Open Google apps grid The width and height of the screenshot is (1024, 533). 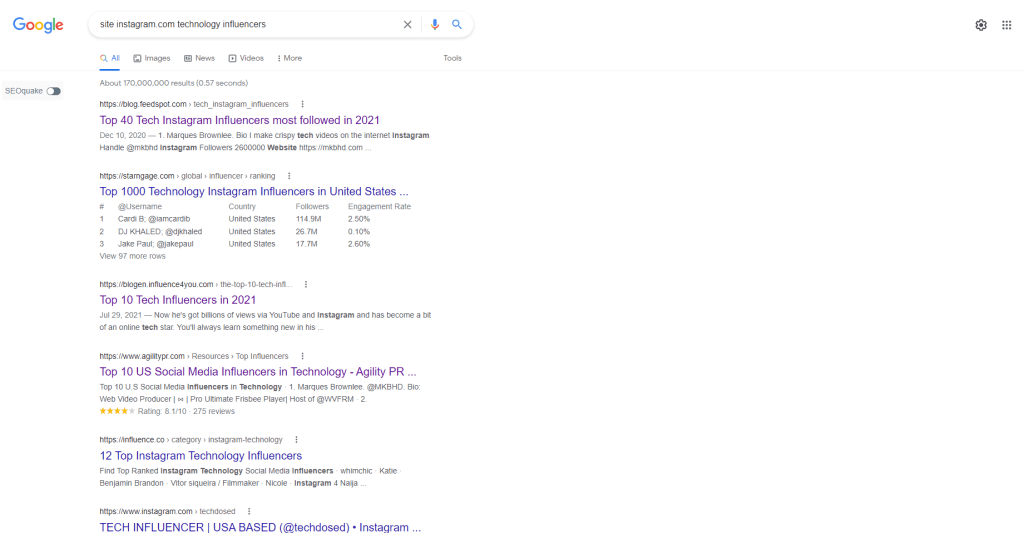point(1006,25)
